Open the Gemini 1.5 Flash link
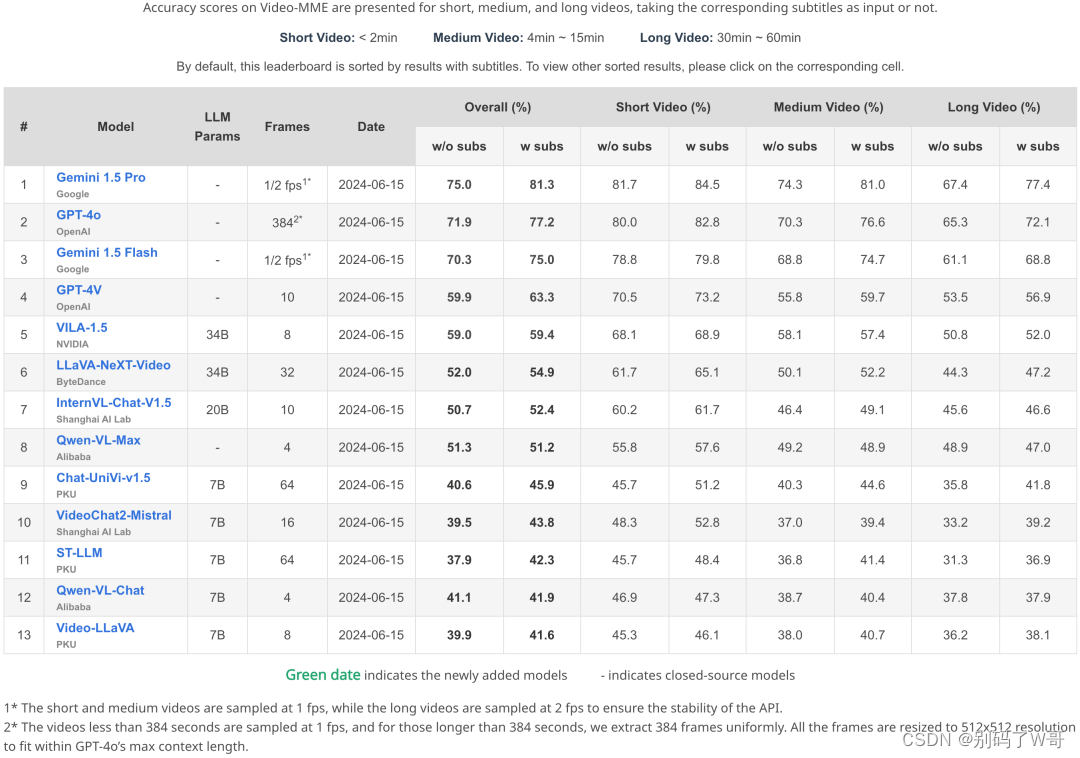This screenshot has width=1080, height=758. click(x=107, y=252)
